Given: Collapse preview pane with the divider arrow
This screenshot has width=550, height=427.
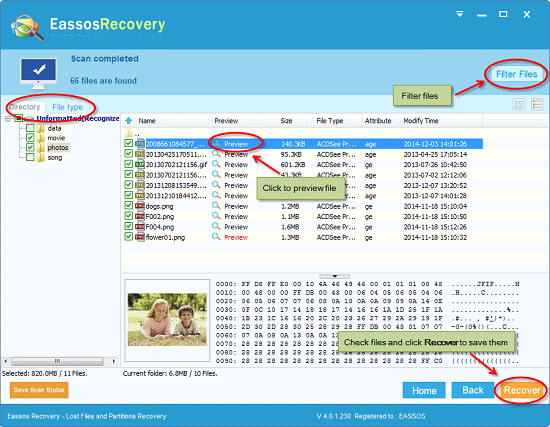Looking at the screenshot, I should [334, 276].
